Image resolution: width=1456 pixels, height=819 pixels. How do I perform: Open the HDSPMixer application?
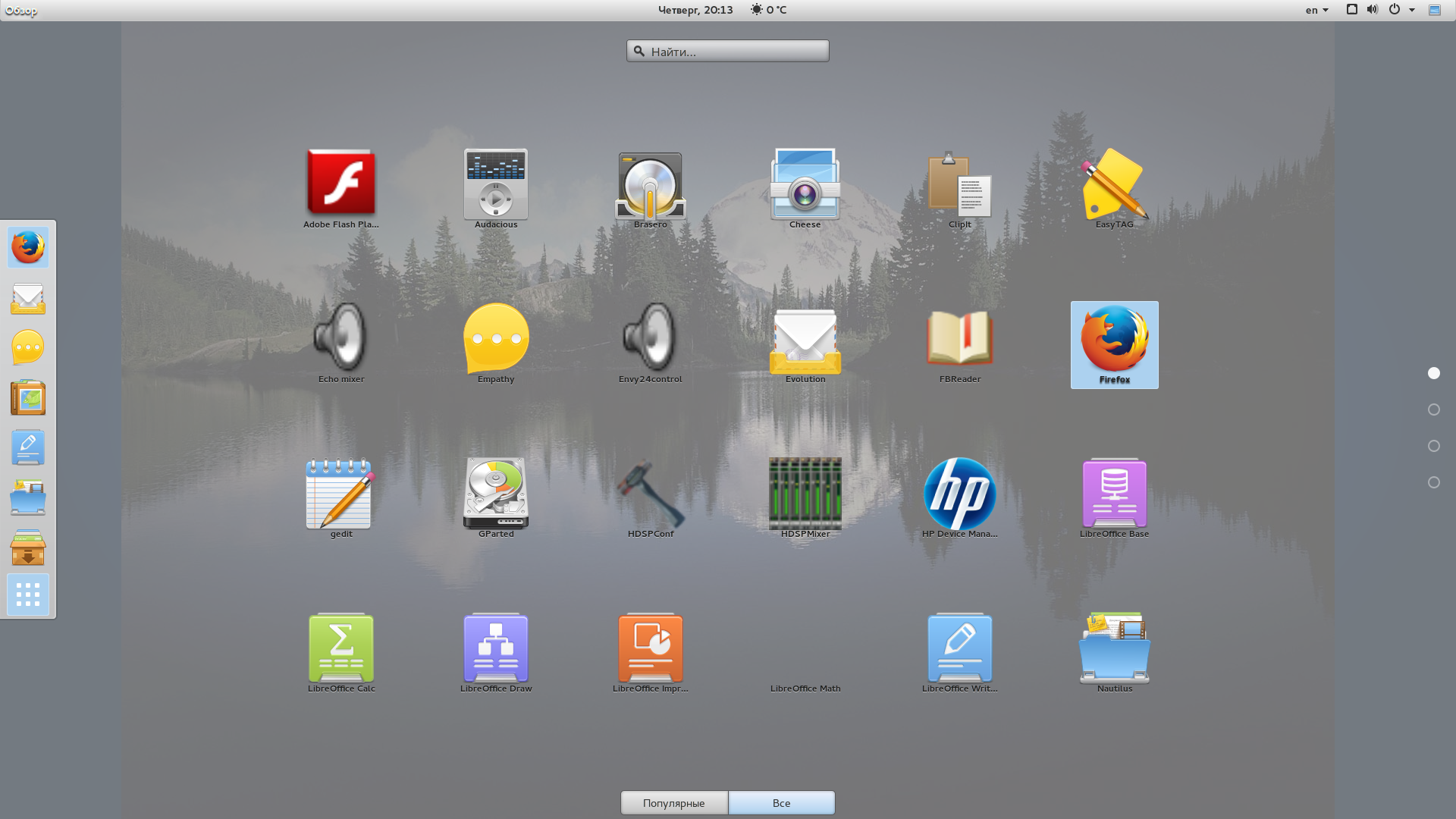[x=805, y=494]
